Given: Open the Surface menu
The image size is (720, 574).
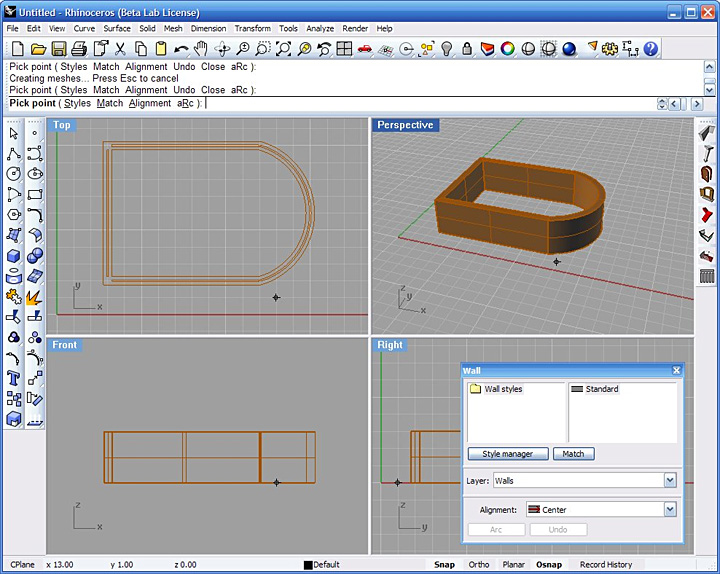Looking at the screenshot, I should (x=117, y=29).
